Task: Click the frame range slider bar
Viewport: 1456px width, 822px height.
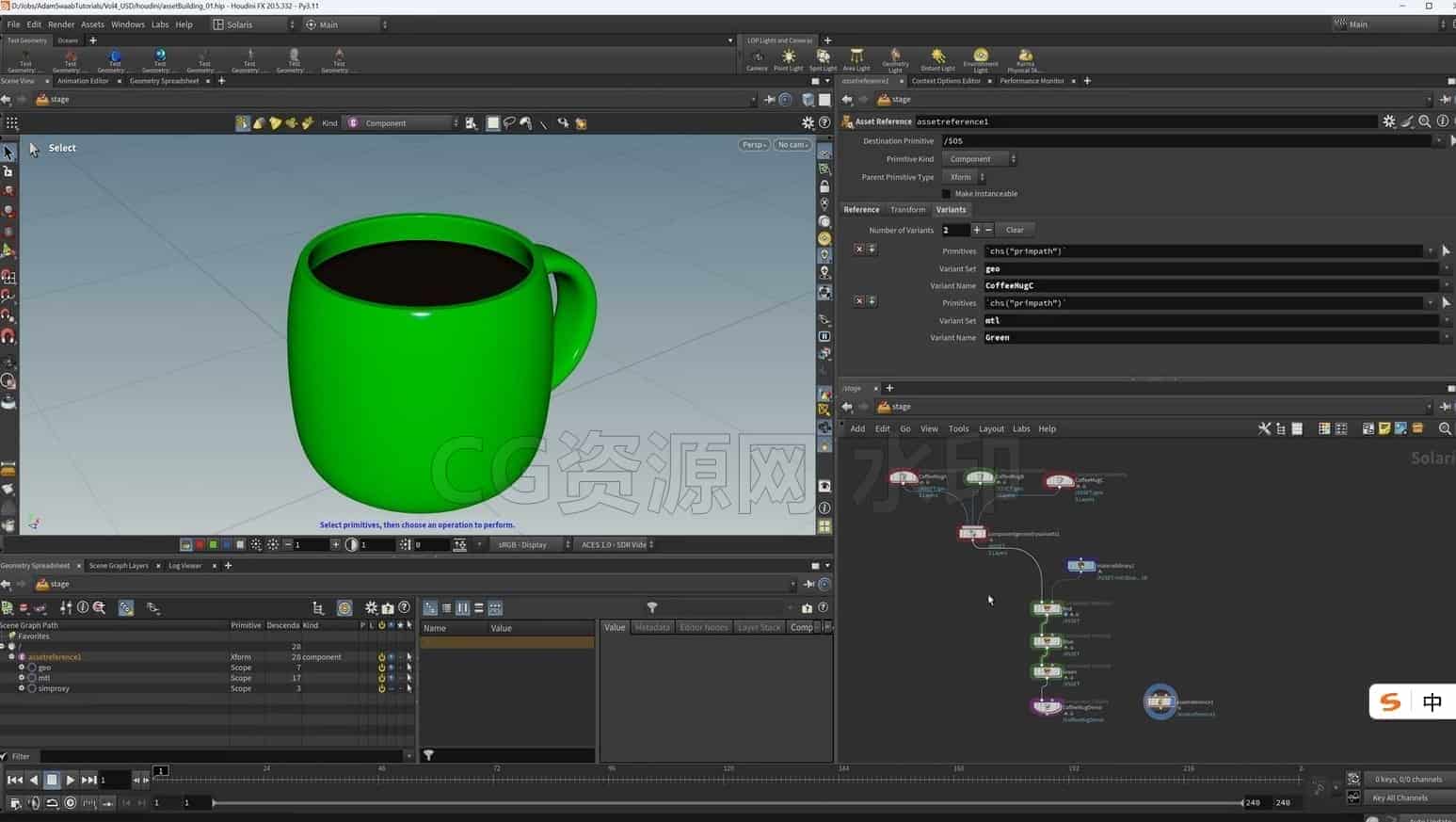Action: click(x=728, y=803)
